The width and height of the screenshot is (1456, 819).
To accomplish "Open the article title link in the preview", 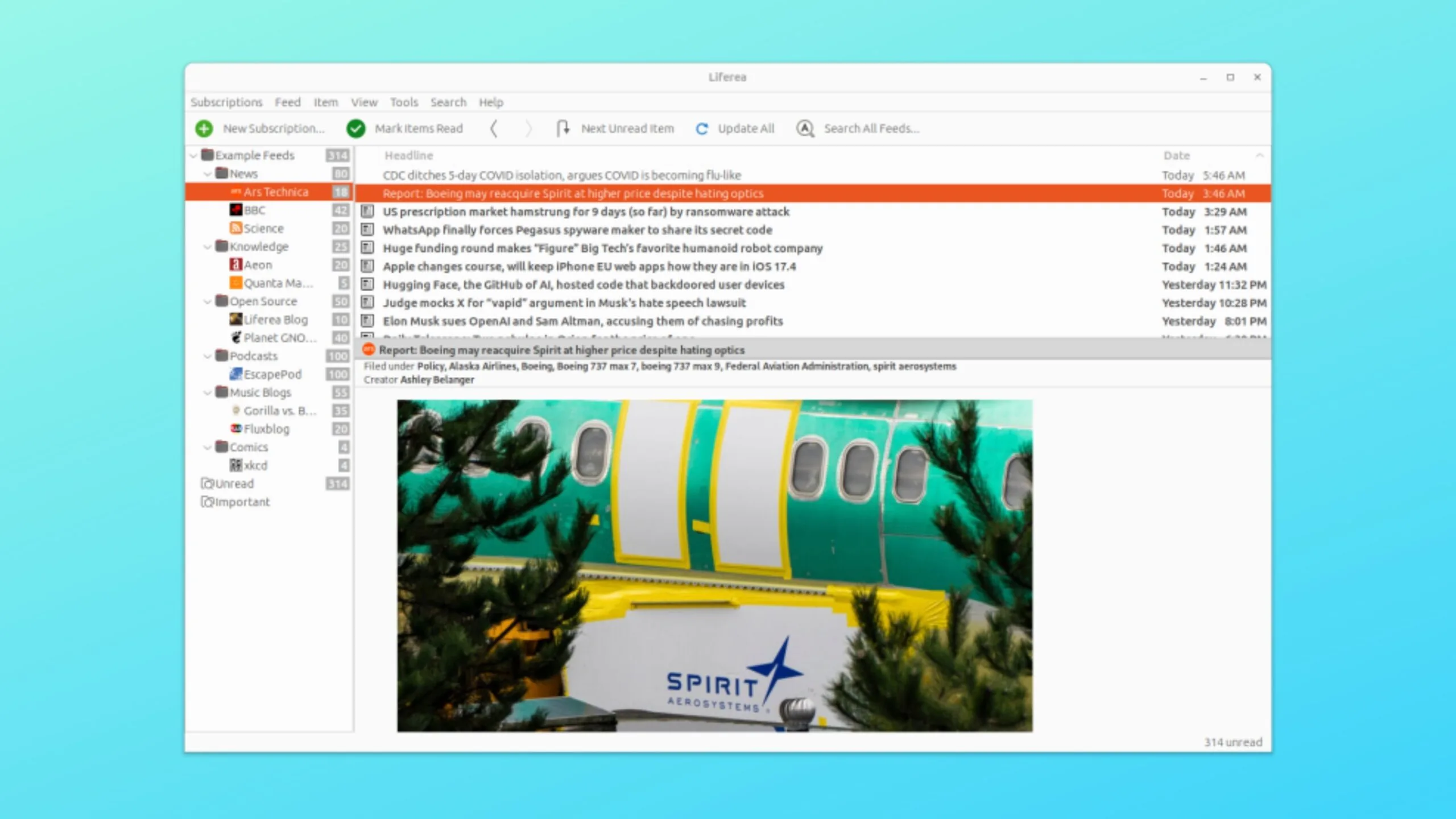I will [562, 350].
